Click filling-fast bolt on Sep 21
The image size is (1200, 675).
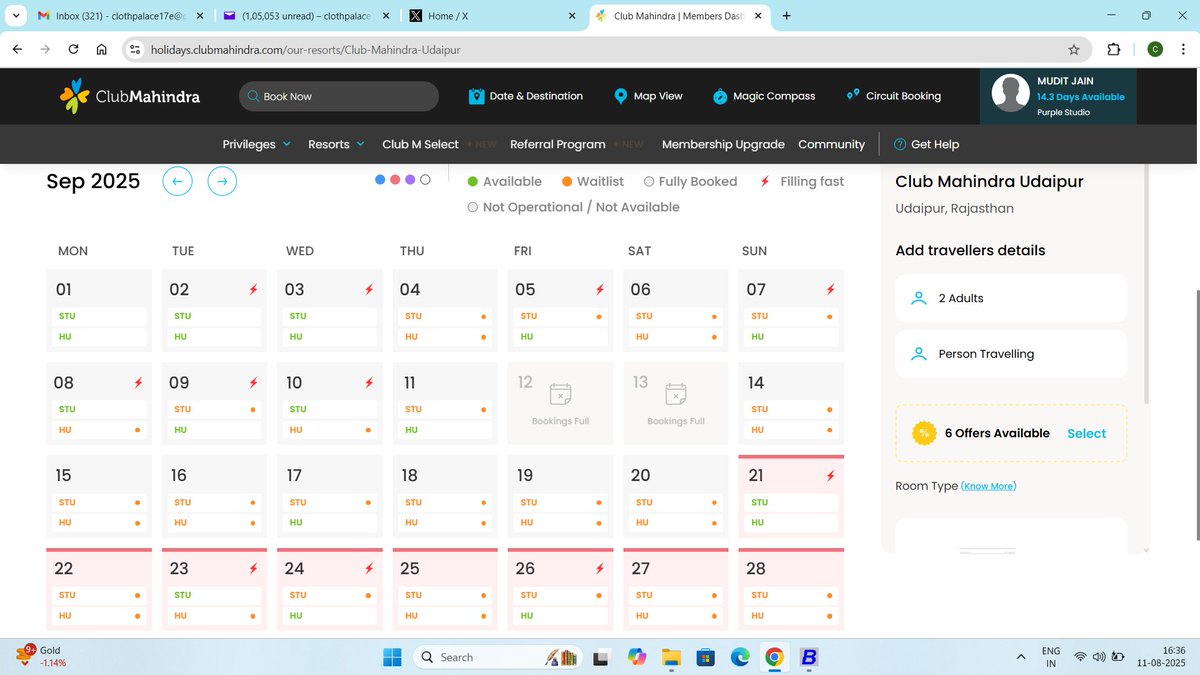click(831, 476)
